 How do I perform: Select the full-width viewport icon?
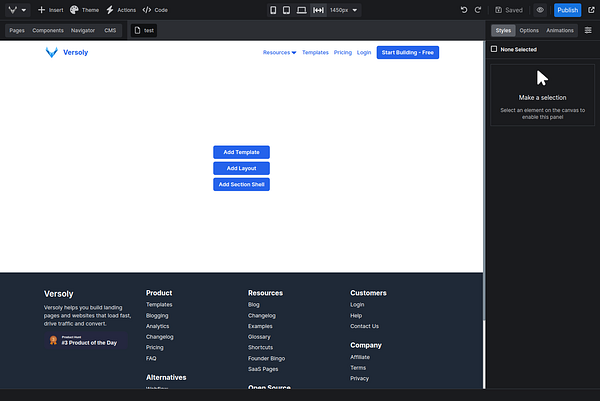coord(318,10)
